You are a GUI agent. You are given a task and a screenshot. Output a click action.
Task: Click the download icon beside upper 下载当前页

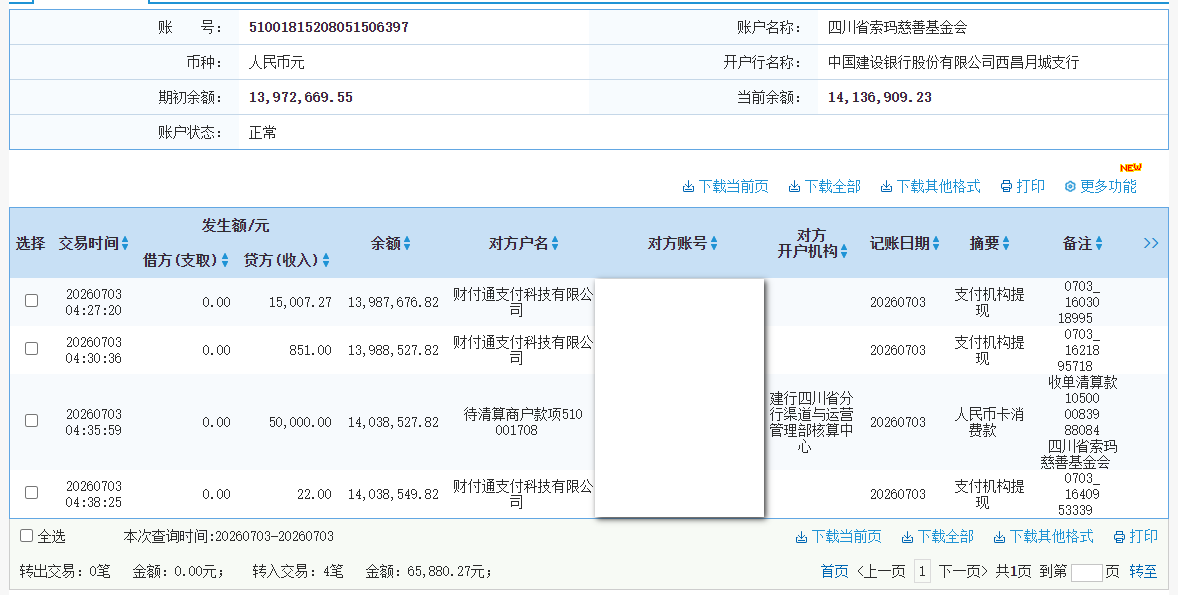[x=688, y=187]
